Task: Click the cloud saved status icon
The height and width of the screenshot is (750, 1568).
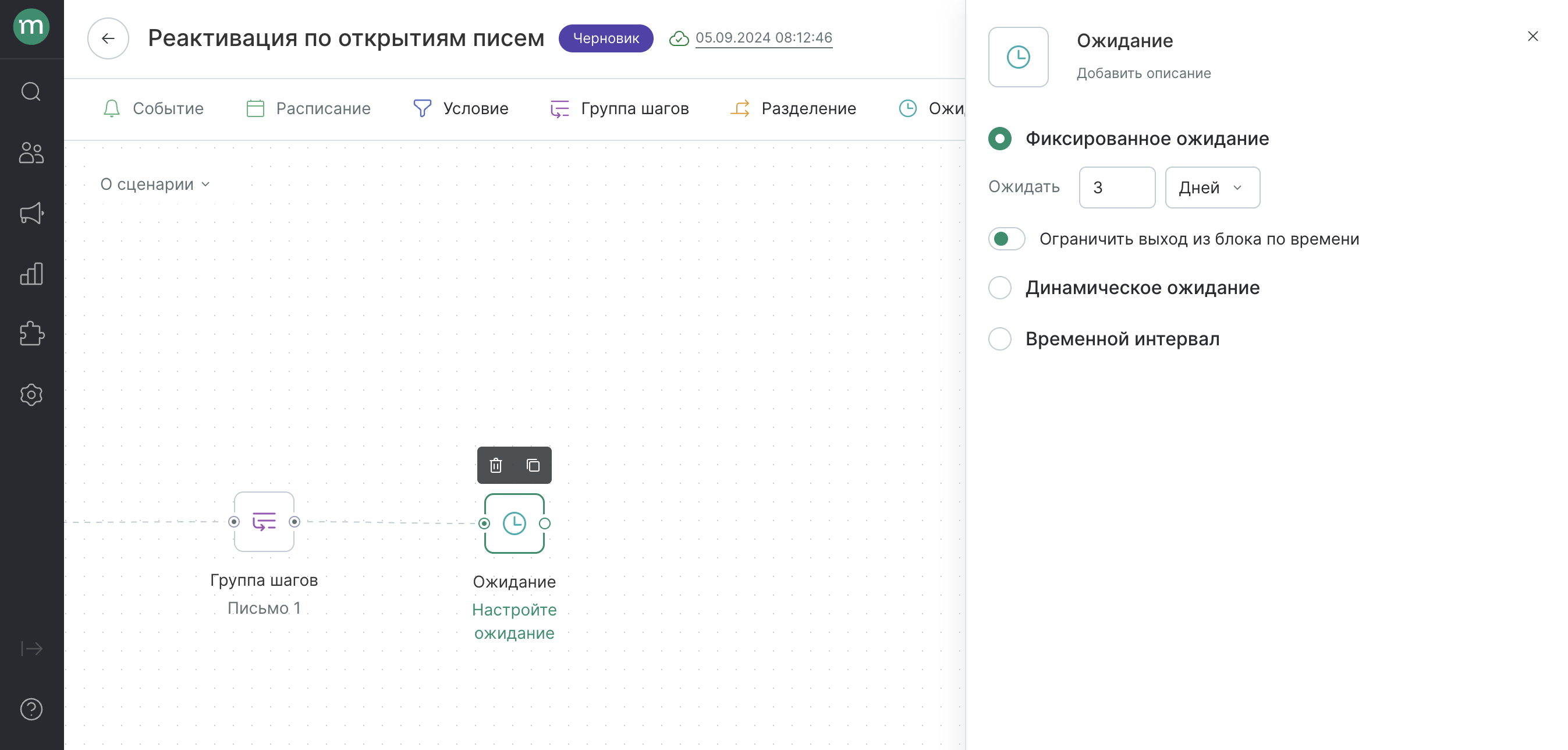Action: click(679, 39)
